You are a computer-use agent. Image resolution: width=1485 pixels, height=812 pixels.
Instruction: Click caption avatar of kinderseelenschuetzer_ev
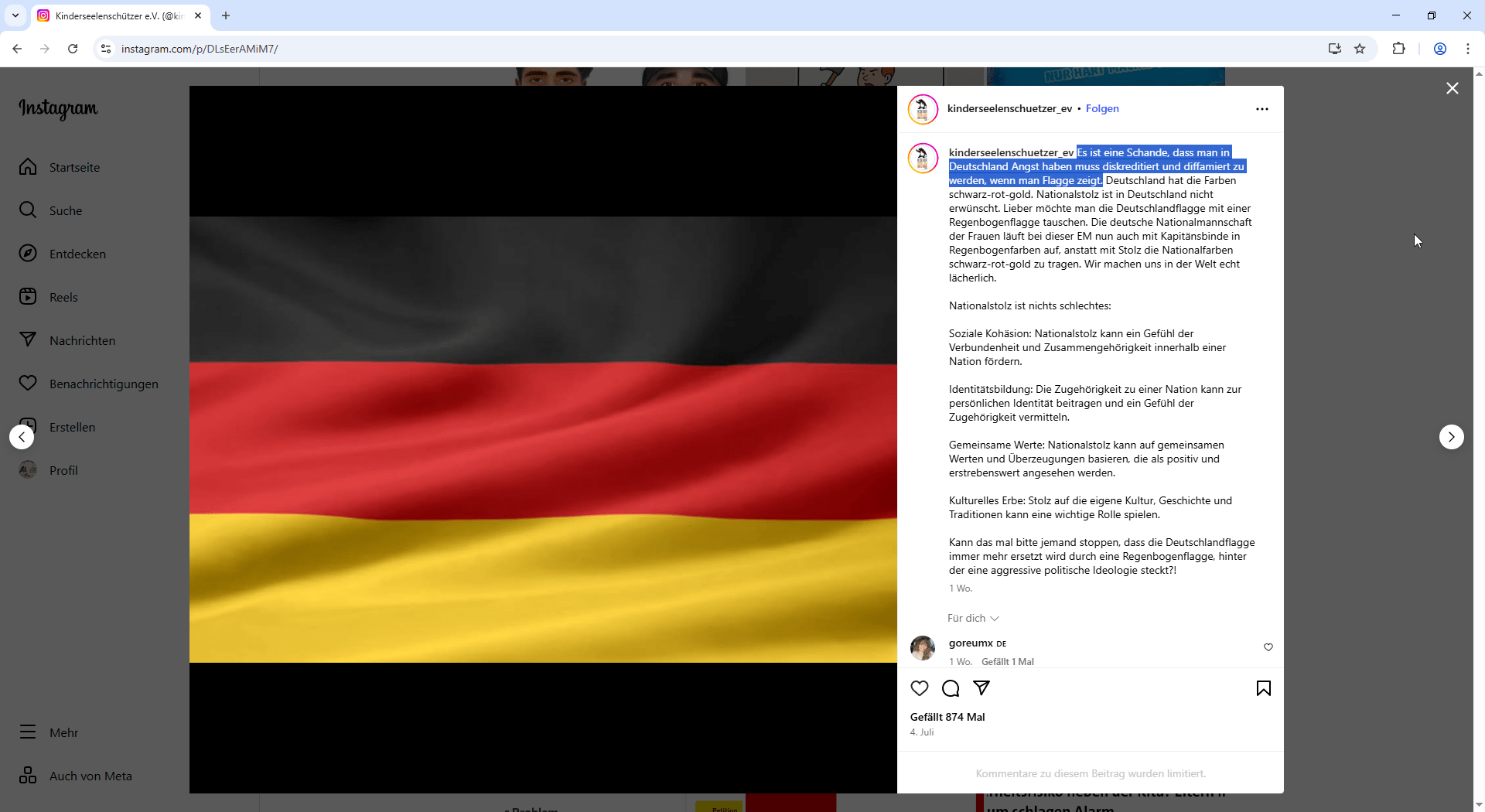click(923, 159)
